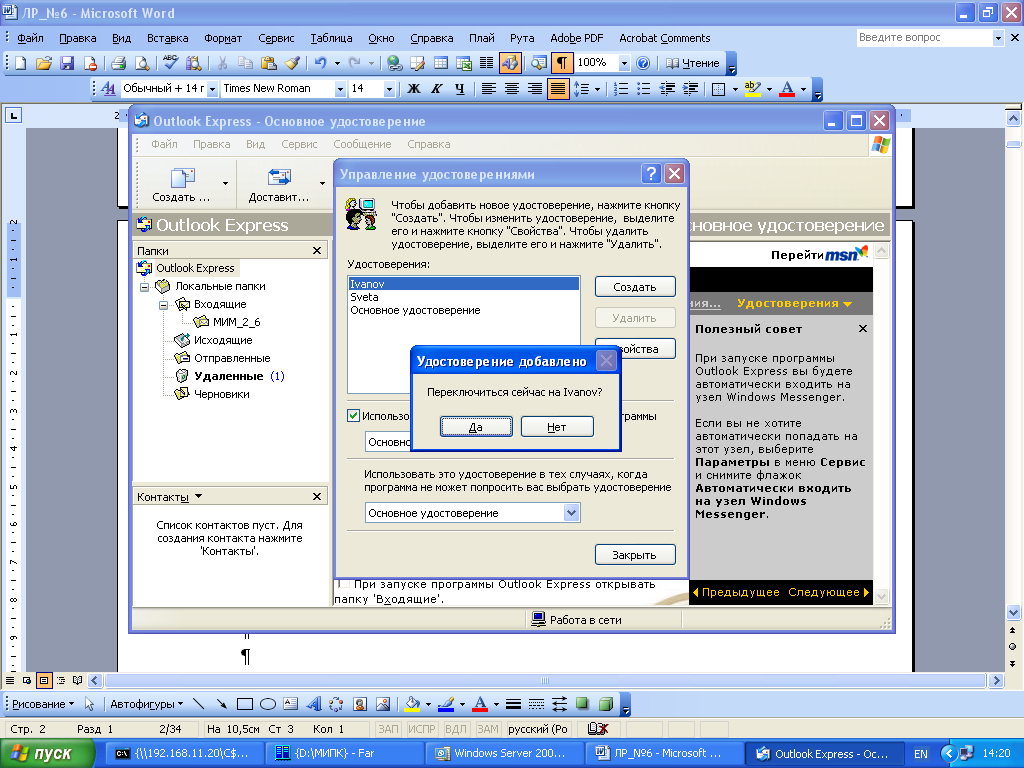Click the Создать identity button

[x=635, y=287]
